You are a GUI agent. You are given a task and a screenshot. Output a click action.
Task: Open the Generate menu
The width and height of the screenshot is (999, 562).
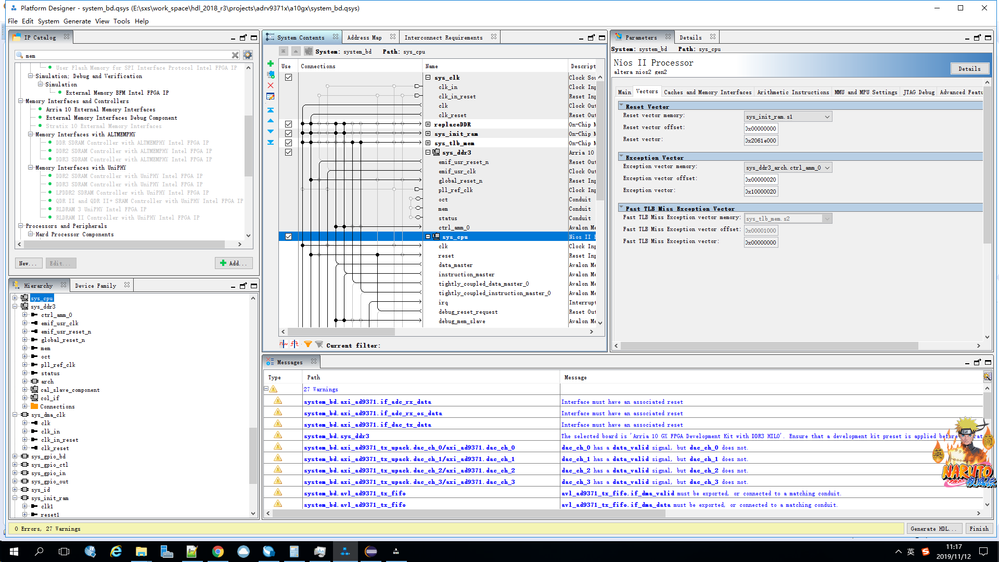(77, 21)
